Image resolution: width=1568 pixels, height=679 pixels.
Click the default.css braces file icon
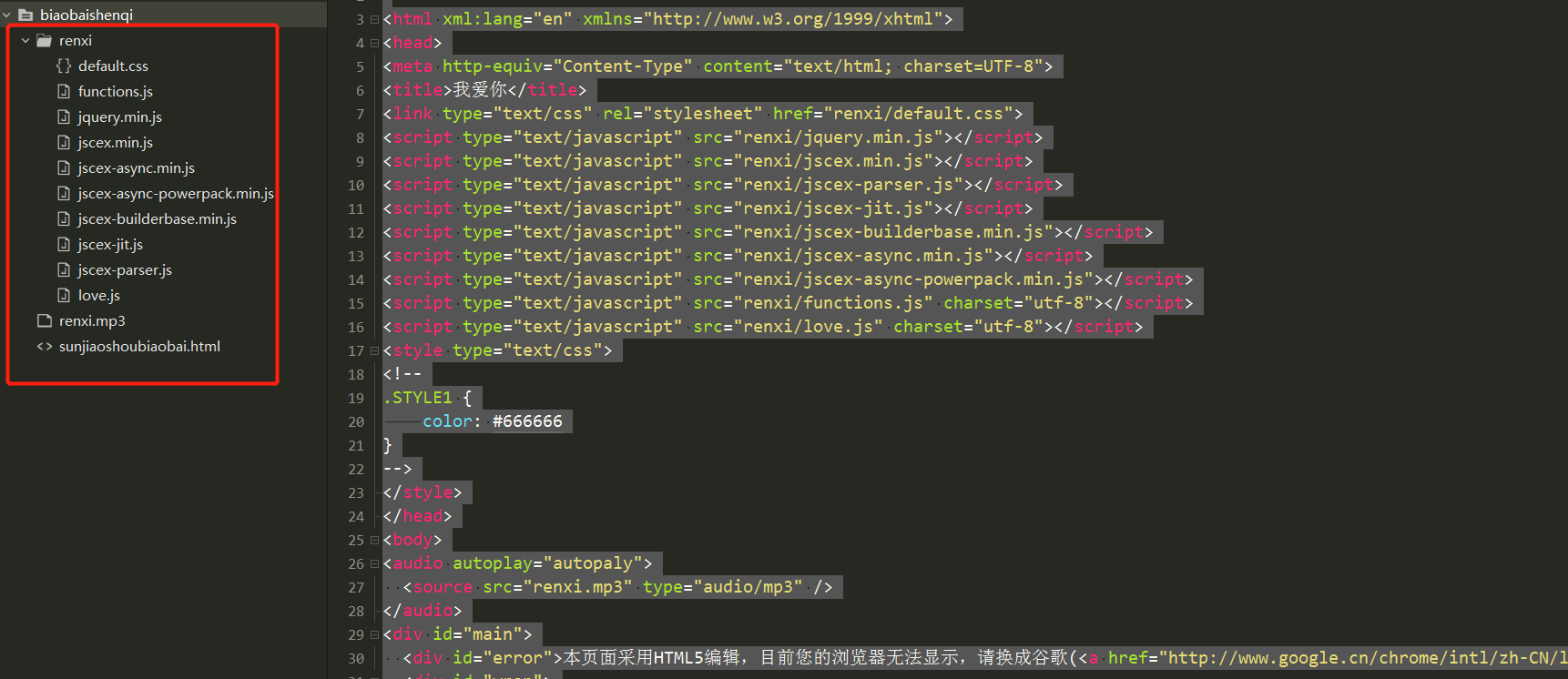point(64,66)
